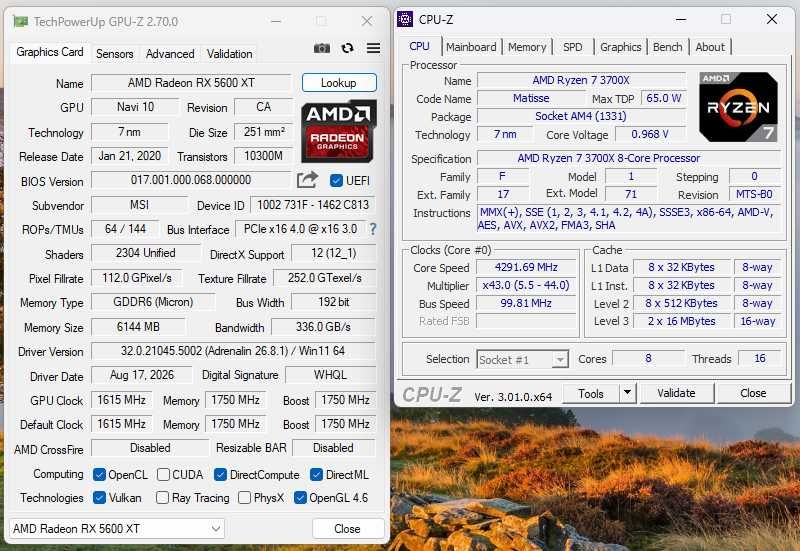Click the Core Speed value 4291.69 MHz

(526, 267)
